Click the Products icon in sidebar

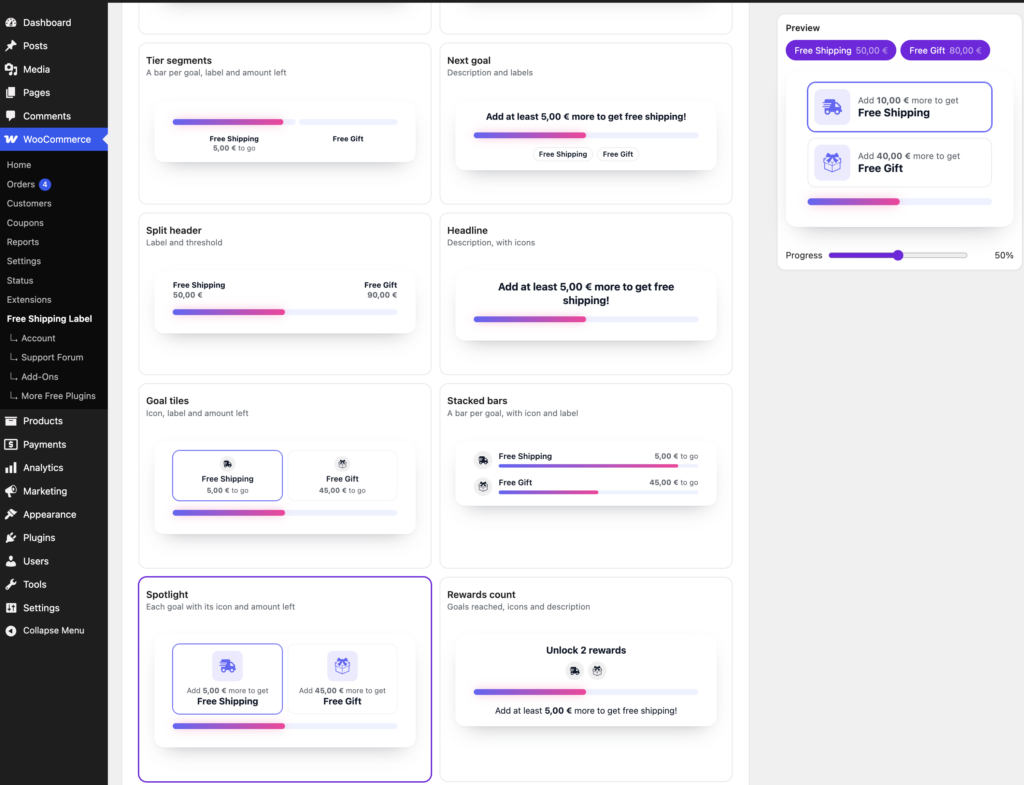click(11, 421)
